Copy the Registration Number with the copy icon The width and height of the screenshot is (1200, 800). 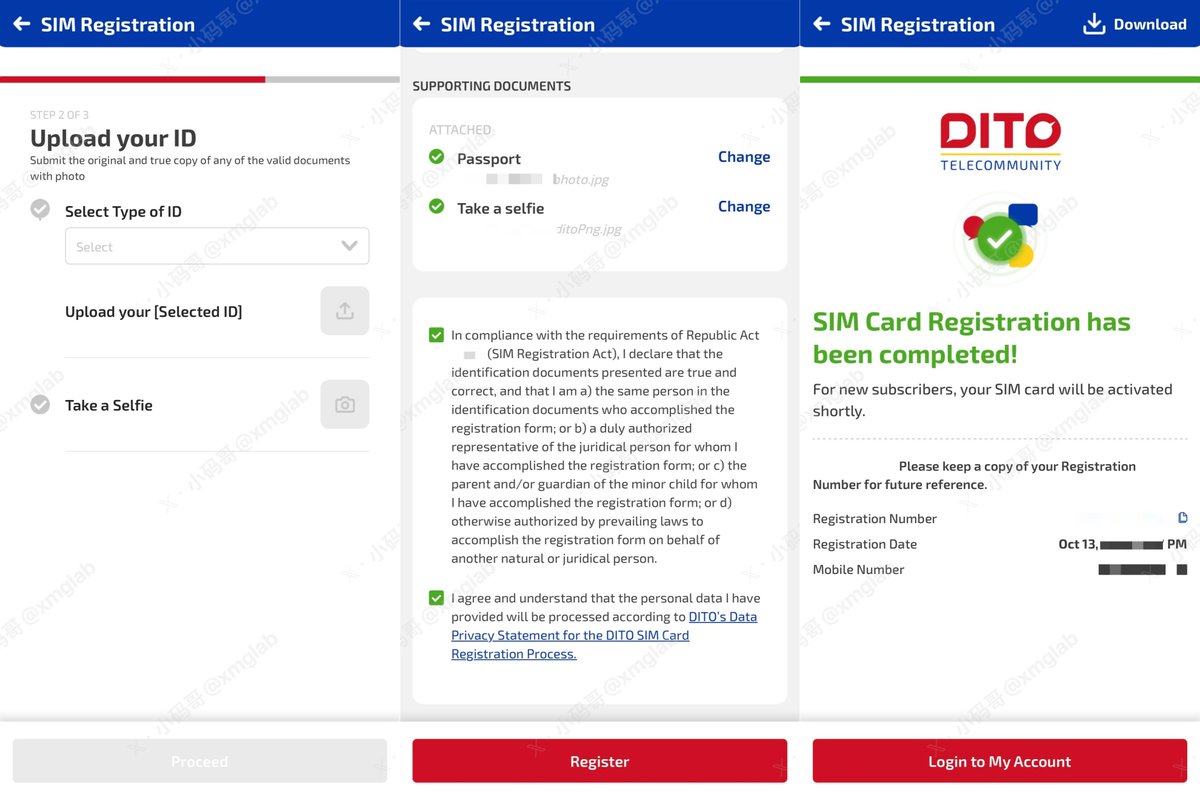click(1182, 518)
